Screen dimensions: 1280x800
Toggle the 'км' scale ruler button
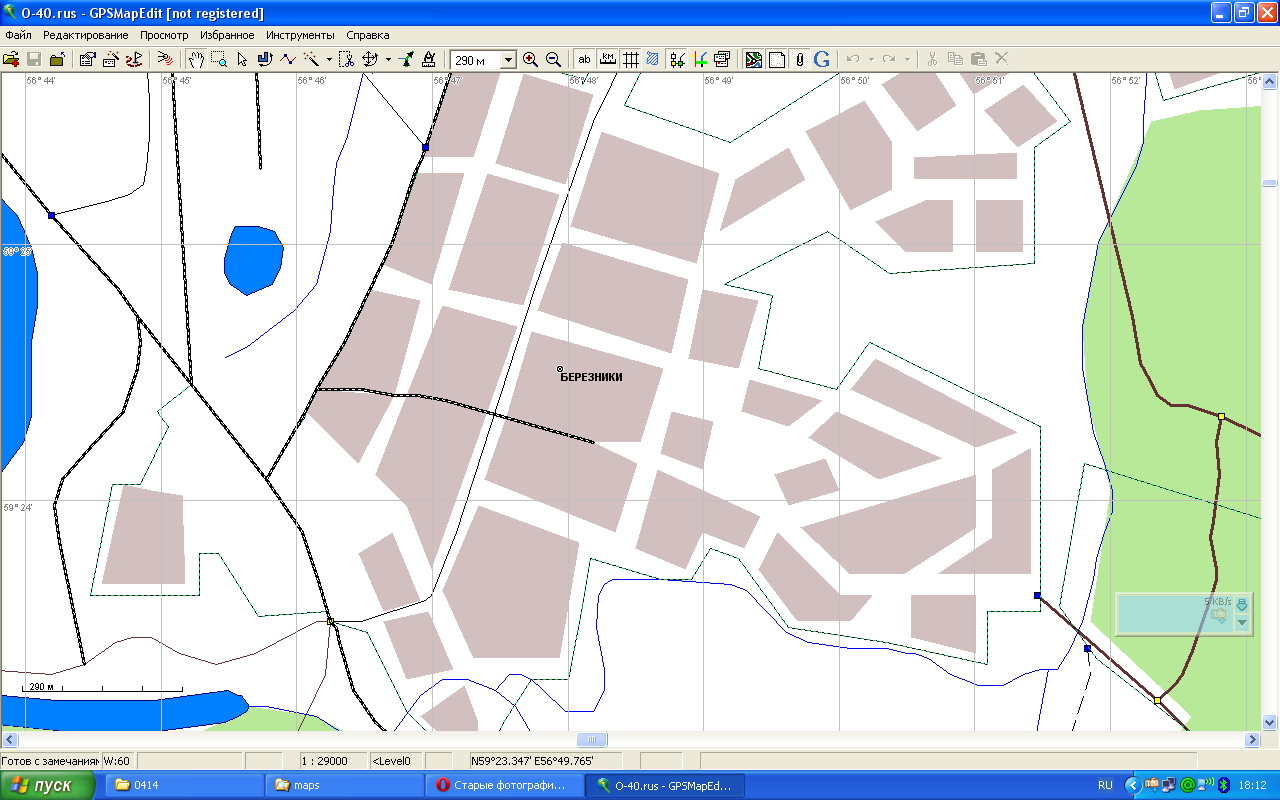coord(607,60)
